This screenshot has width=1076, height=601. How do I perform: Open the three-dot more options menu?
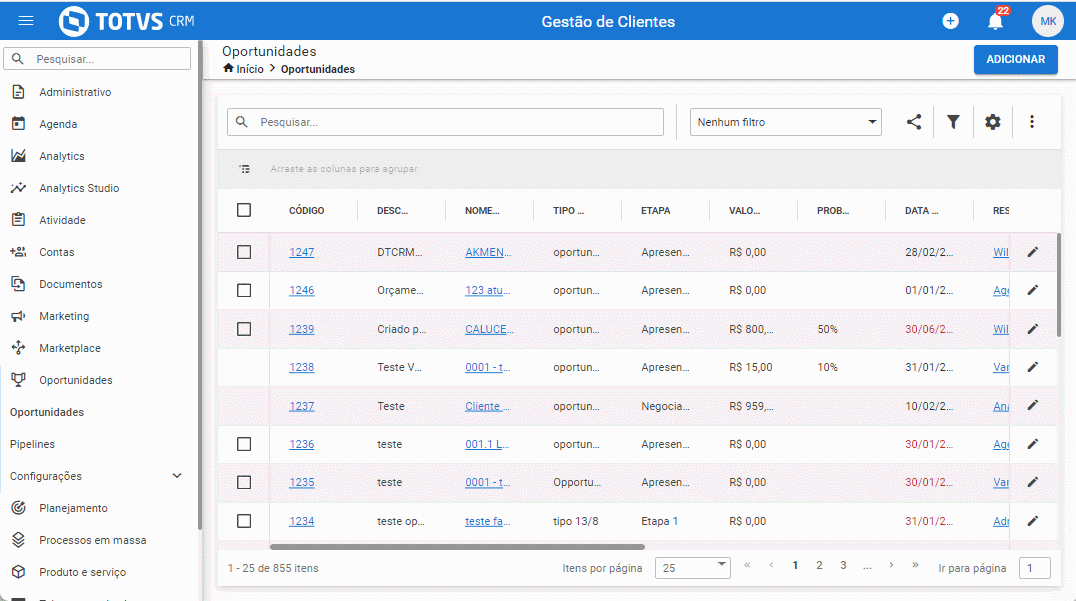coord(1031,122)
